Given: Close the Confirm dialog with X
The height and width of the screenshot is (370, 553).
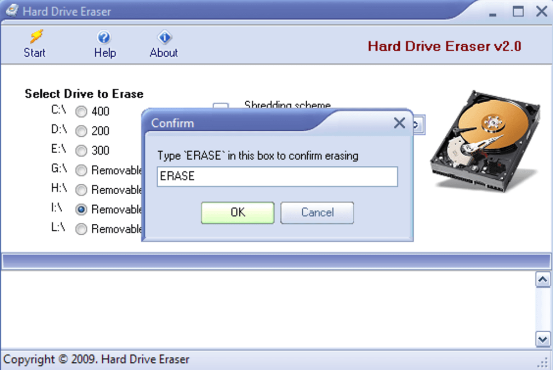Looking at the screenshot, I should coord(399,123).
